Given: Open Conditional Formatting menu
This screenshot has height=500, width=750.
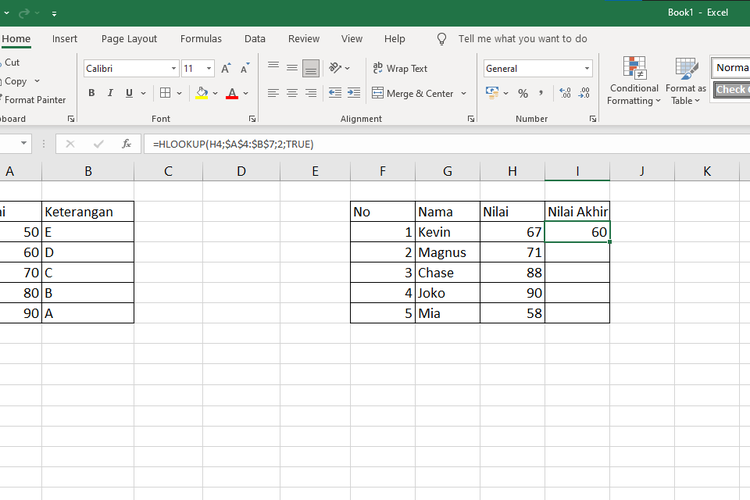Looking at the screenshot, I should 633,81.
